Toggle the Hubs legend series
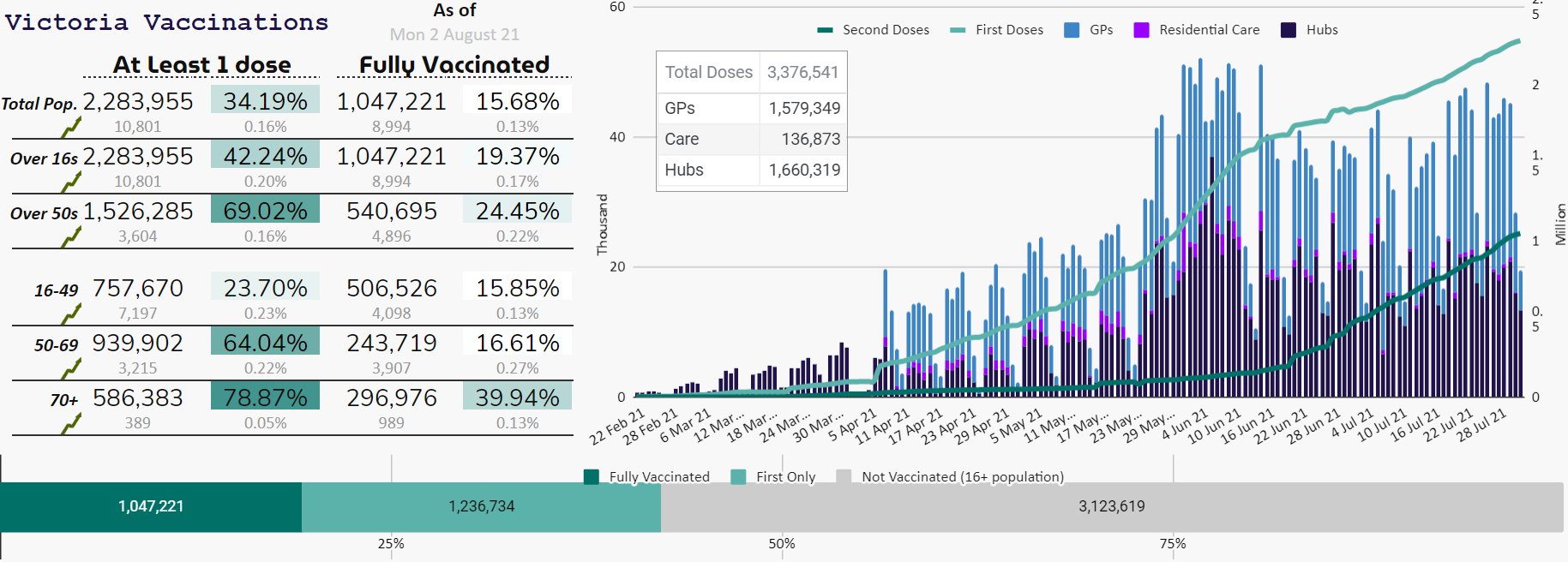This screenshot has width=1568, height=562. [1309, 30]
